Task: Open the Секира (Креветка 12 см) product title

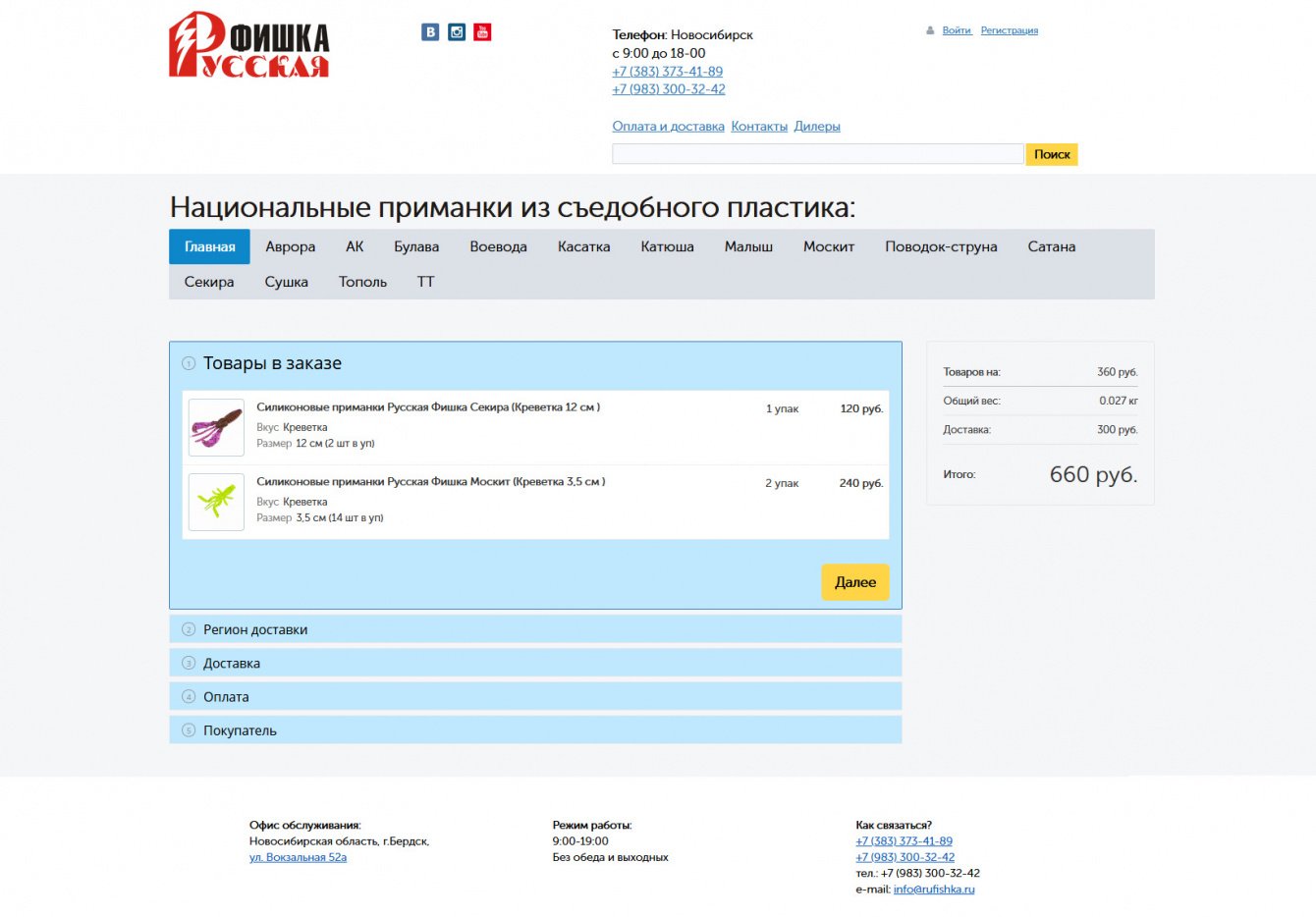Action: click(x=428, y=407)
